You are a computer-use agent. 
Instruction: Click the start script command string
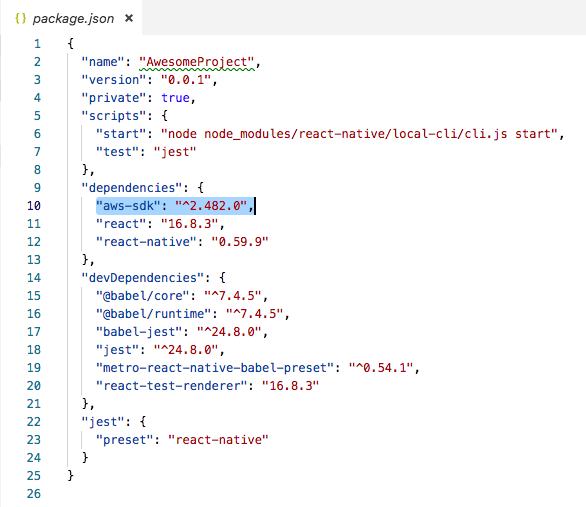pos(359,134)
